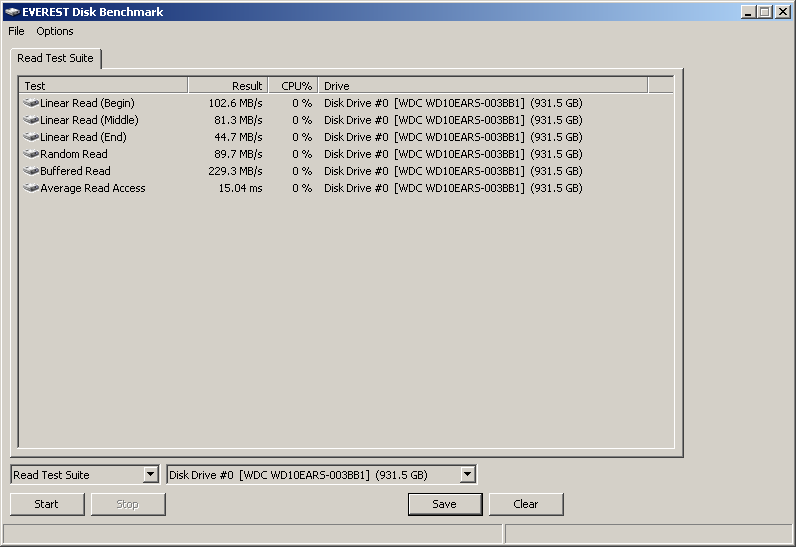This screenshot has height=547, width=796.
Task: Click the 81.3 MB/s result value
Action: tap(238, 120)
